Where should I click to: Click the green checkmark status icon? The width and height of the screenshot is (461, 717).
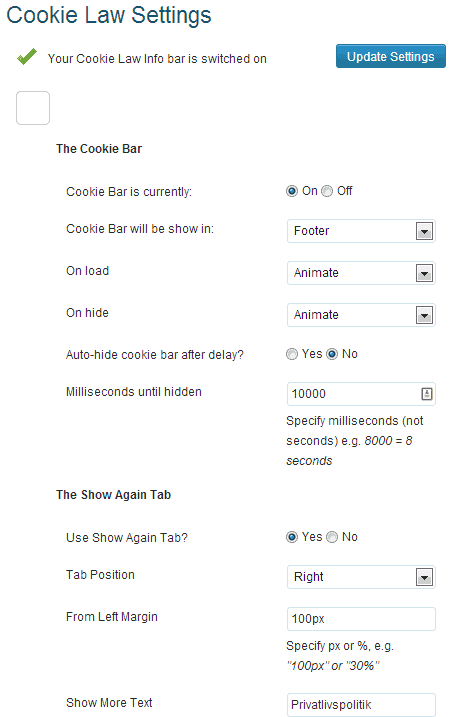point(27,57)
